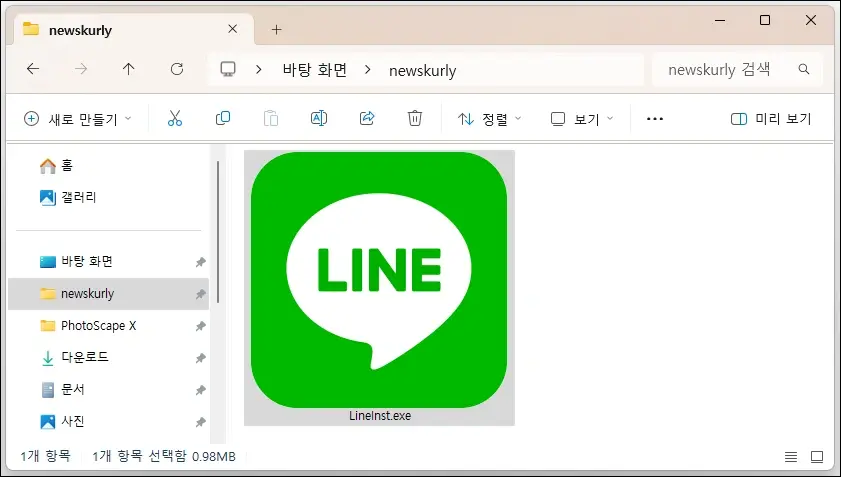
Task: Click the pin icon beside PhotoScape X
Action: coord(200,326)
